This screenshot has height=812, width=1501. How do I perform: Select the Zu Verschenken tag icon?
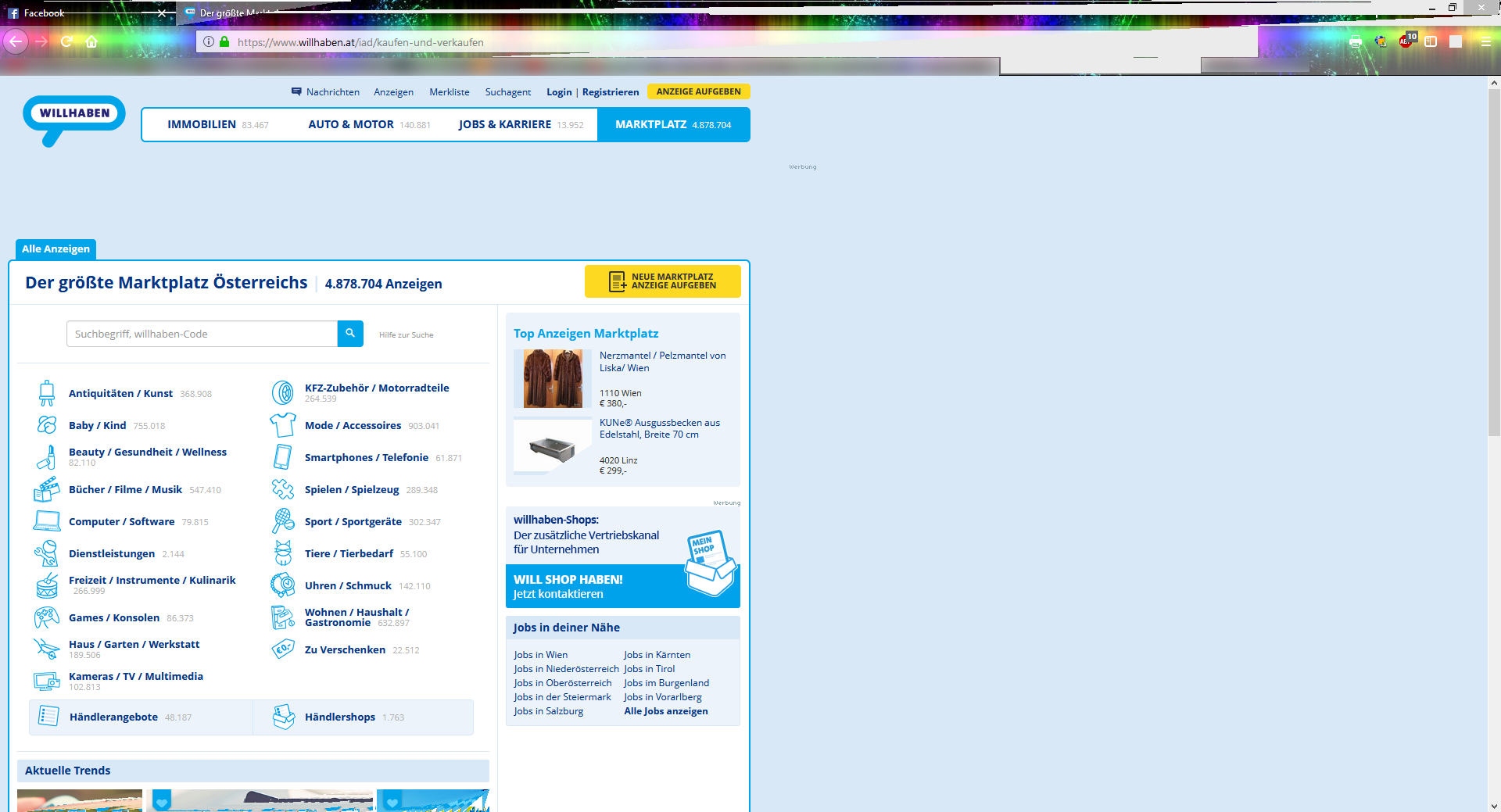tap(283, 649)
